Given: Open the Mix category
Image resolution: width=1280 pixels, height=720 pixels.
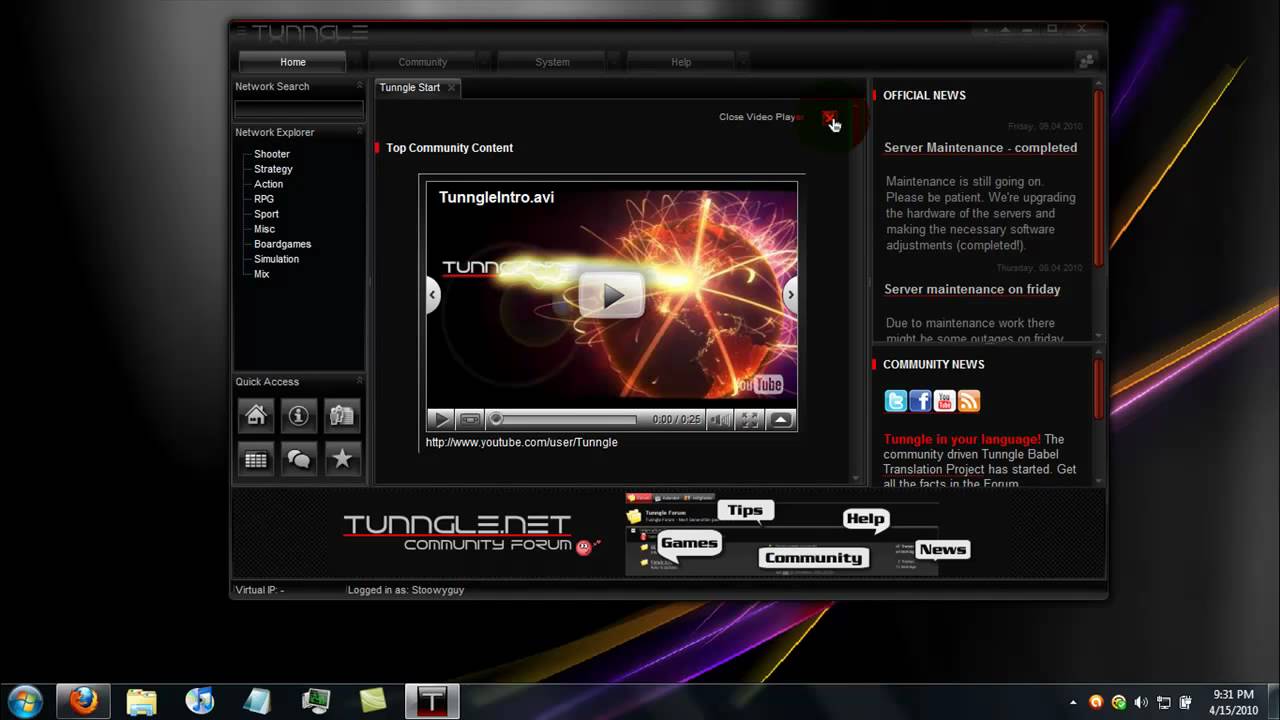Looking at the screenshot, I should pos(261,274).
